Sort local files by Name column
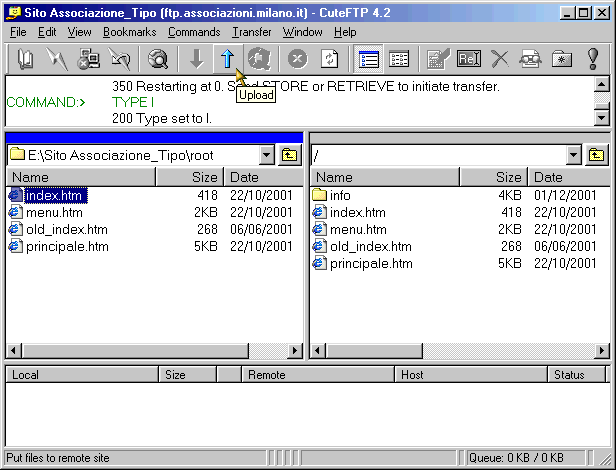616x470 pixels. 81,177
